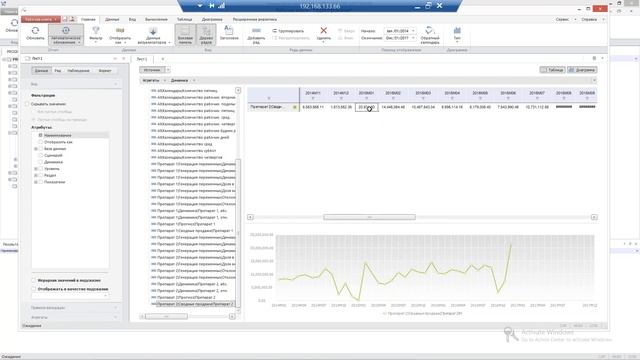This screenshot has width=640, height=360.
Task: Toggle the Скрывать значения checkbox
Action: pos(27,104)
